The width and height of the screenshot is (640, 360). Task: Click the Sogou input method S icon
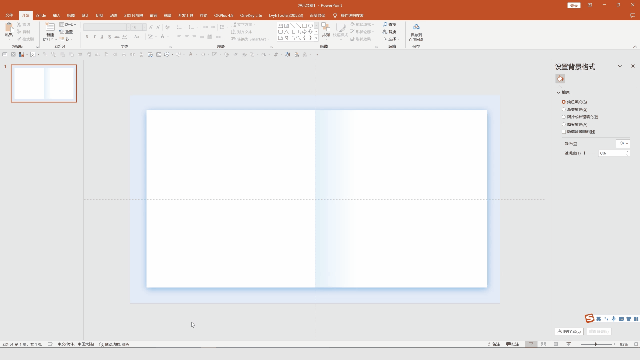(x=589, y=318)
